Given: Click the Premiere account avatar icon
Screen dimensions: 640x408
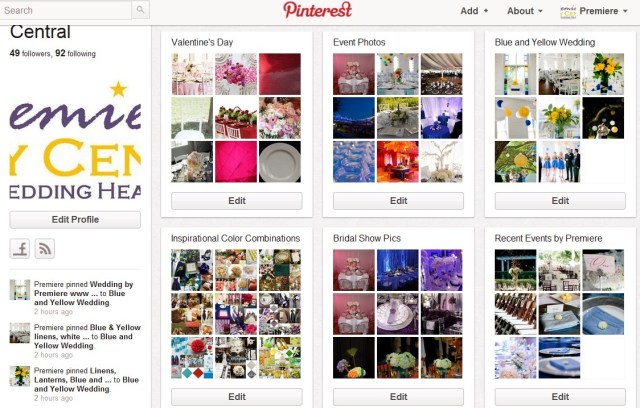Looking at the screenshot, I should point(568,11).
